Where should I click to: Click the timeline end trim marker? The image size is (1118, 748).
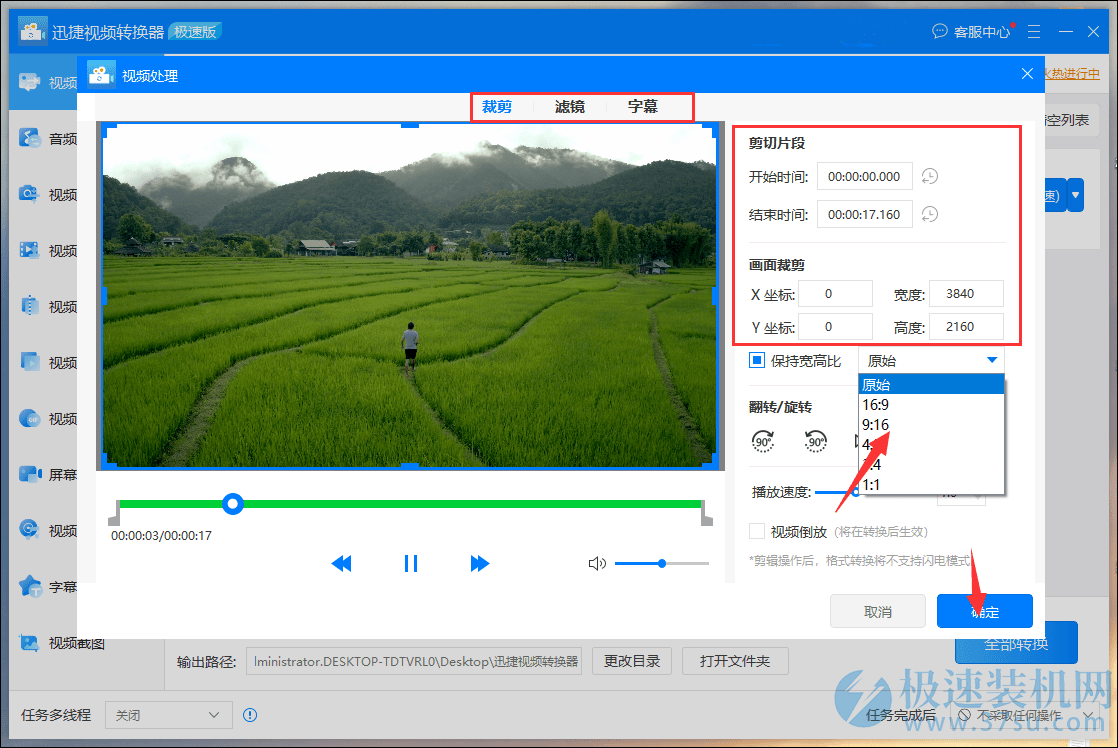click(x=707, y=513)
